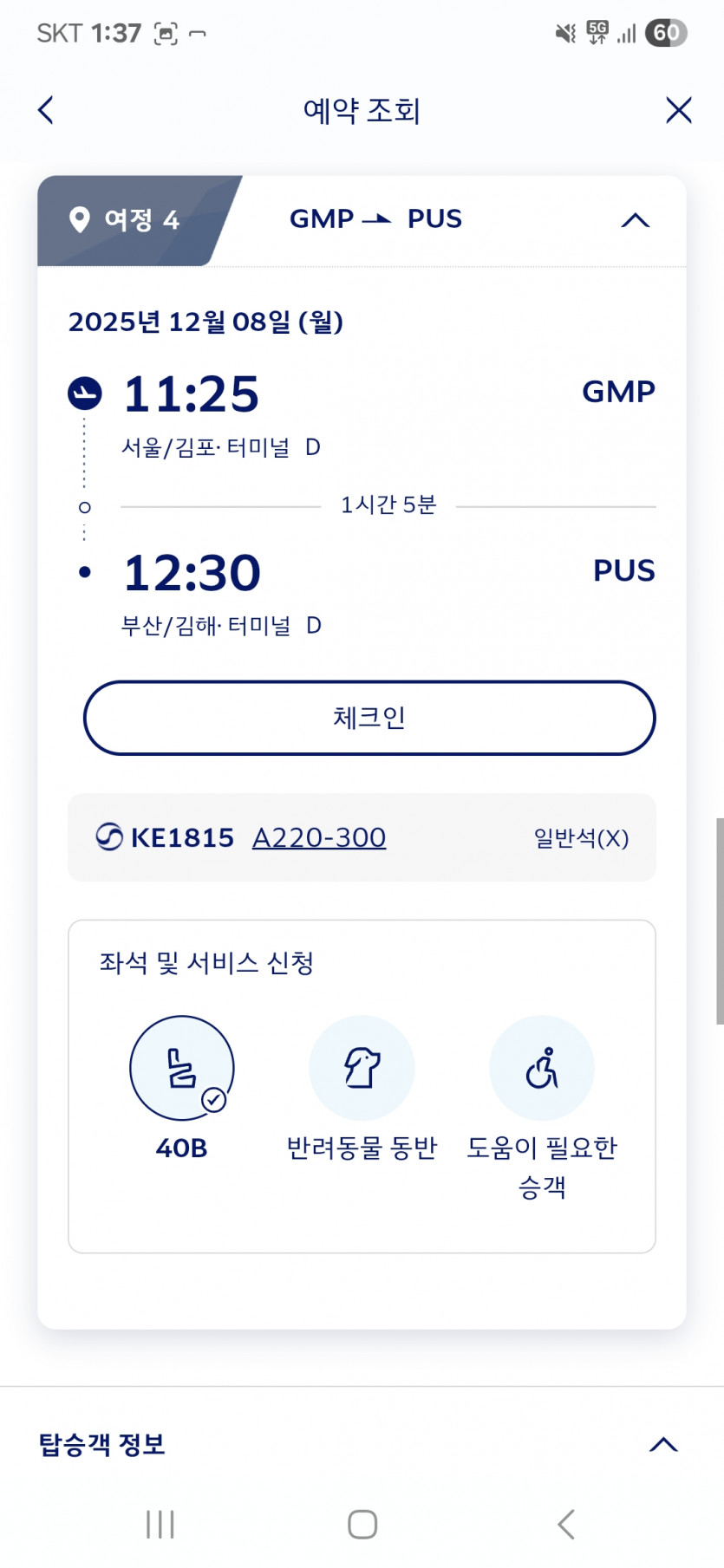Tap the Android system back button
Screen dimensions: 724x1568
click(566, 1524)
